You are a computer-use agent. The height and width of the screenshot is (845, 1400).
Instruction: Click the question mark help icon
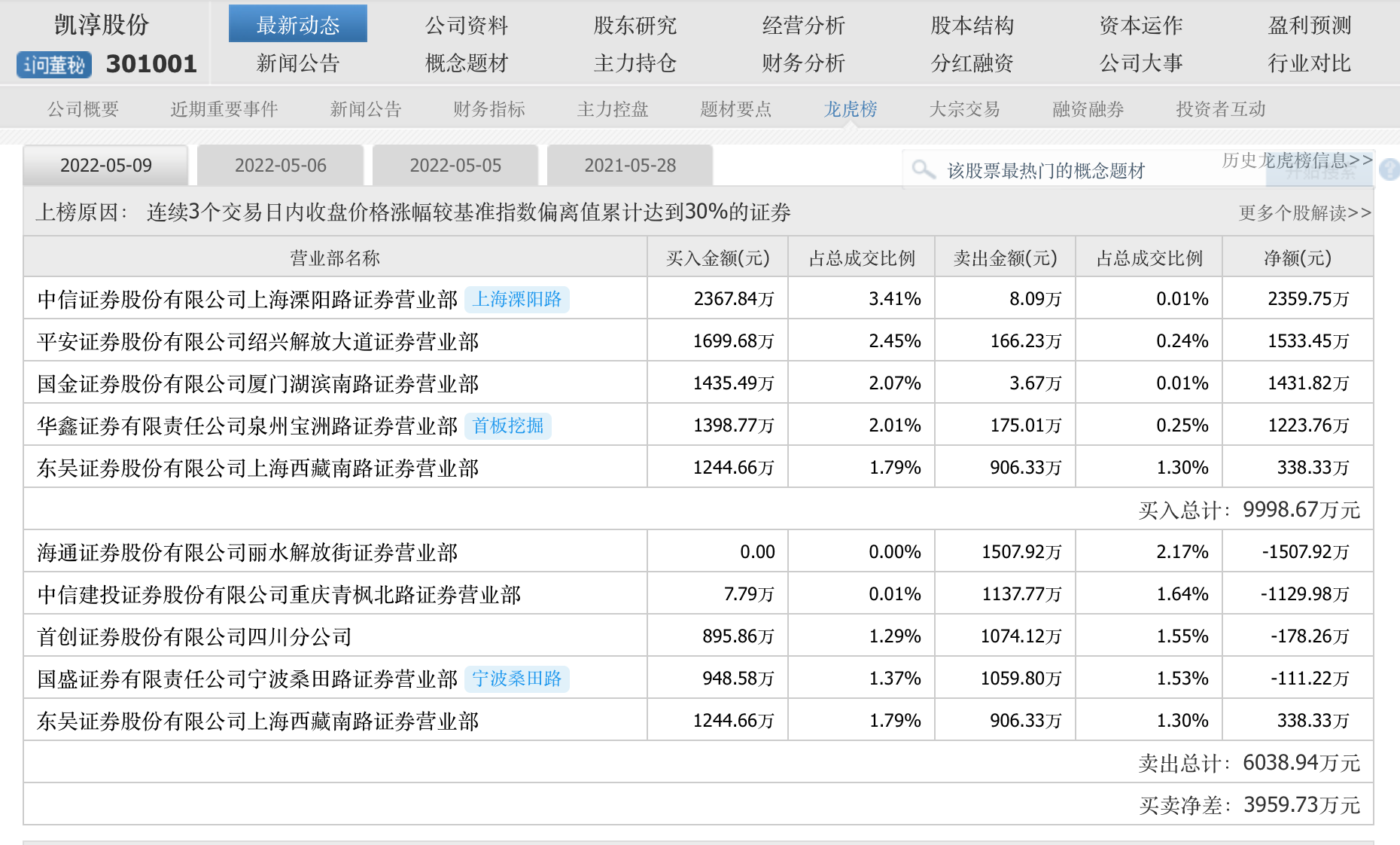[1389, 170]
